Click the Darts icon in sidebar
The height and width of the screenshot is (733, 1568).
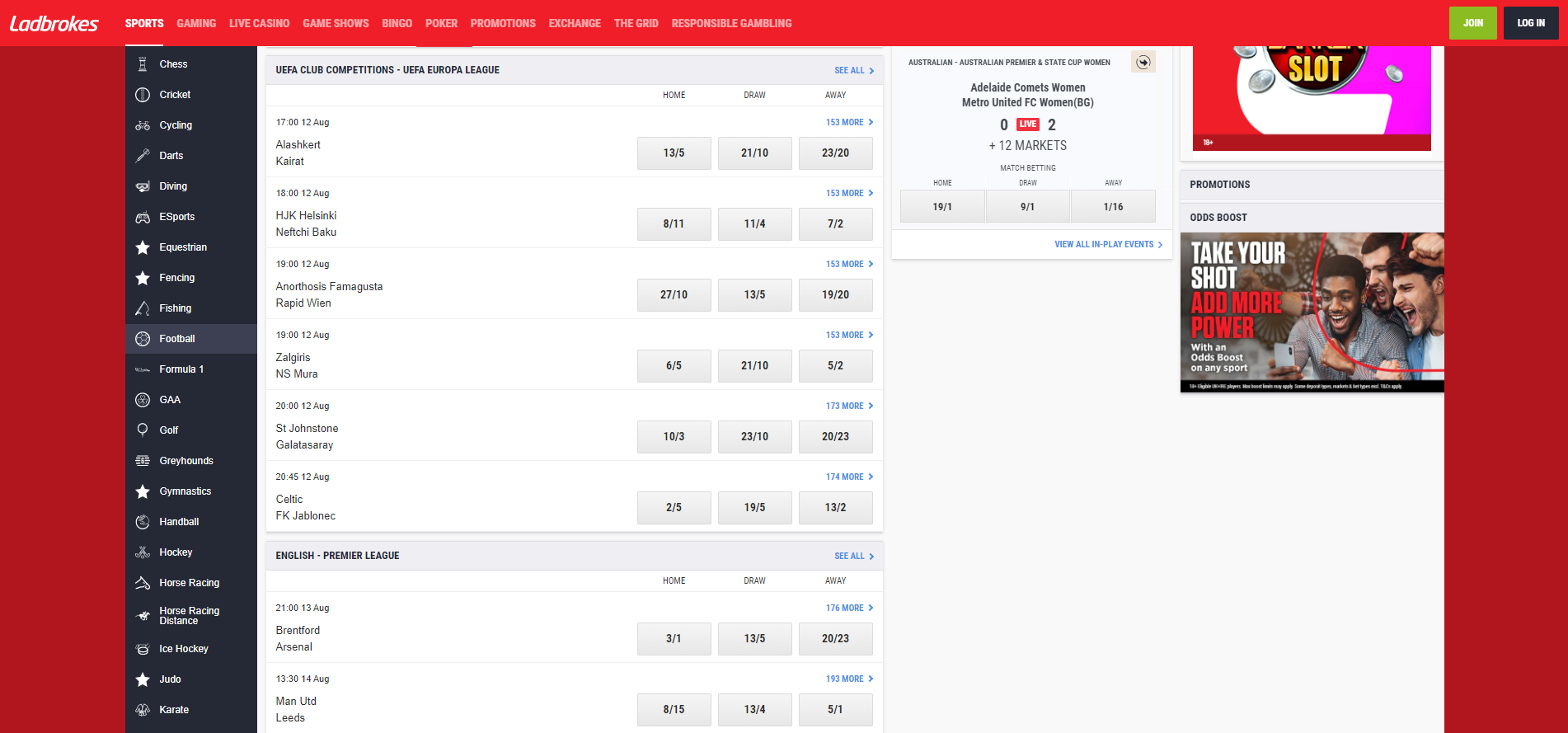143,156
